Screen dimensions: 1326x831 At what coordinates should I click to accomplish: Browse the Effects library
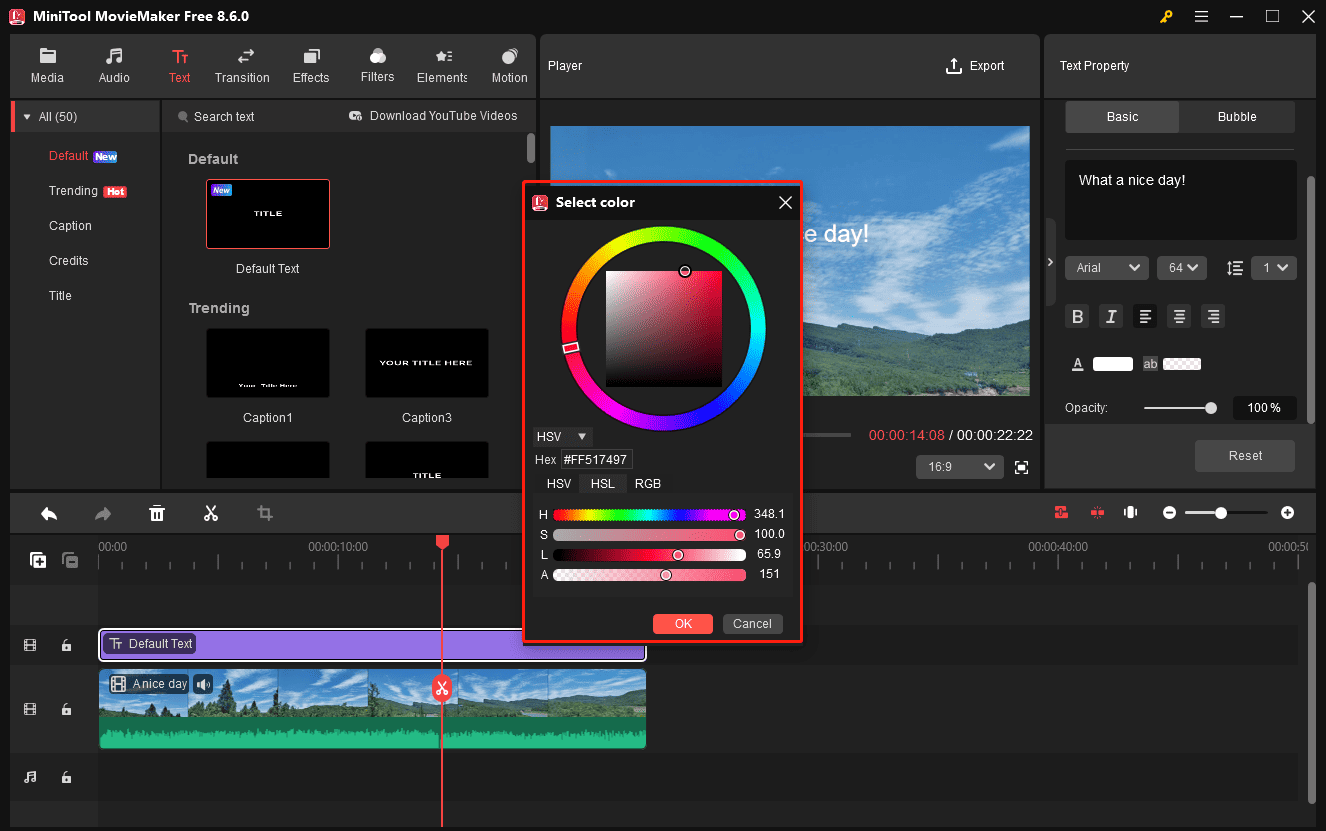310,66
